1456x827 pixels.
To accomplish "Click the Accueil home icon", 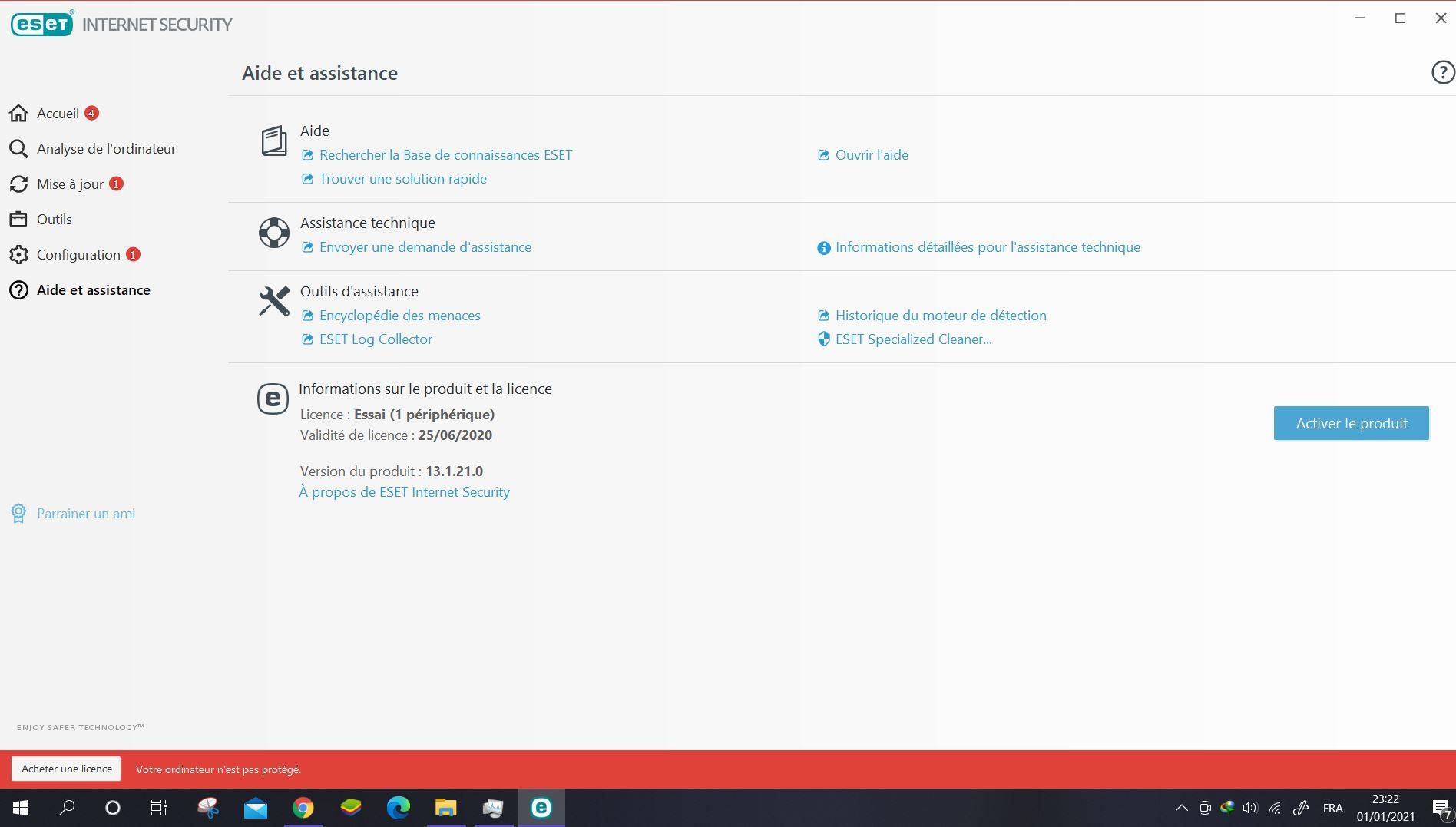I will pyautogui.click(x=18, y=114).
